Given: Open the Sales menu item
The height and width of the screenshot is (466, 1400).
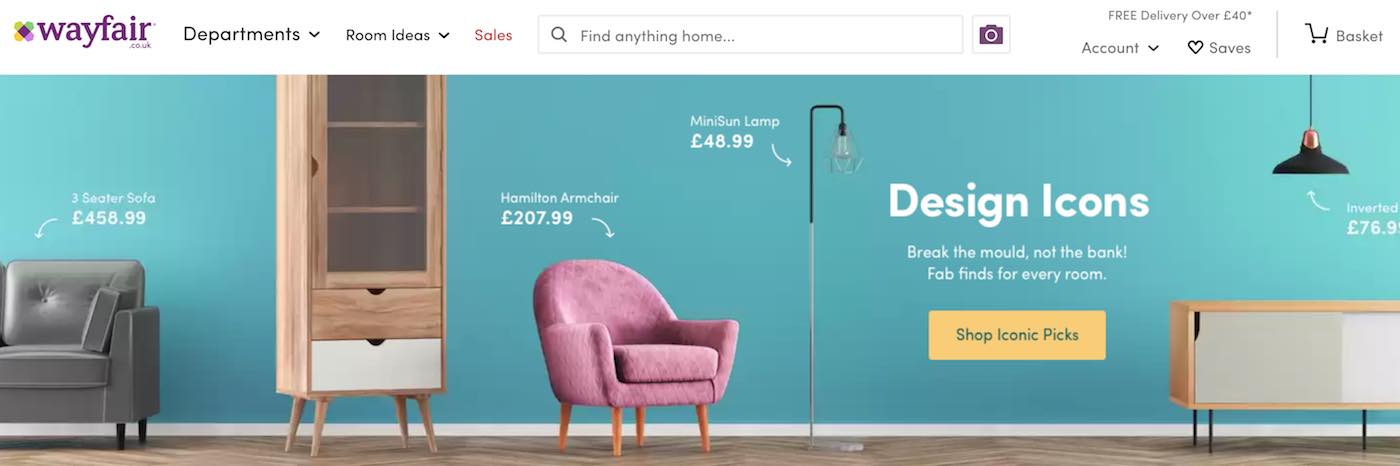Looking at the screenshot, I should pos(493,35).
